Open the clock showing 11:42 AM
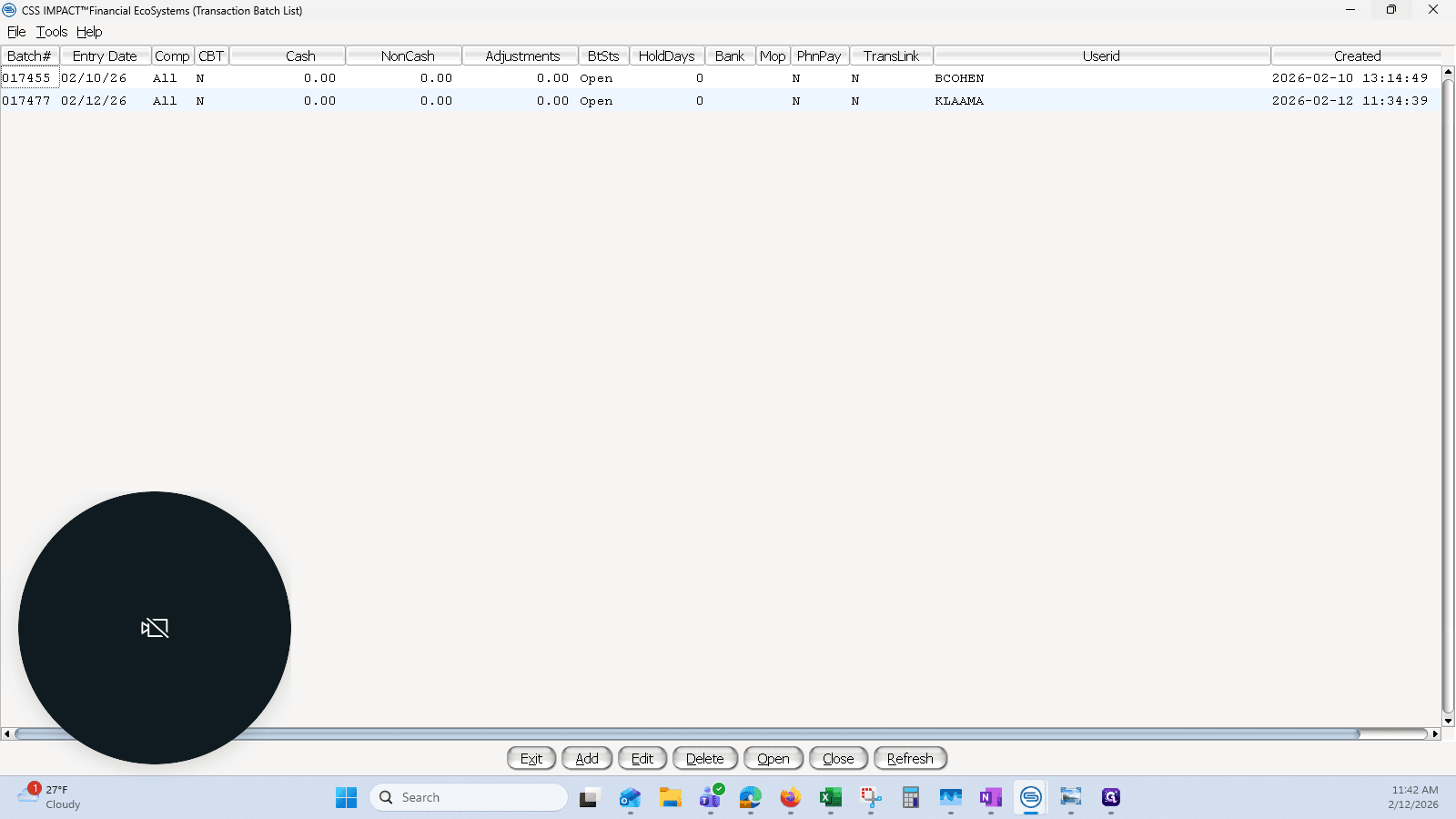1456x819 pixels. [x=1414, y=797]
